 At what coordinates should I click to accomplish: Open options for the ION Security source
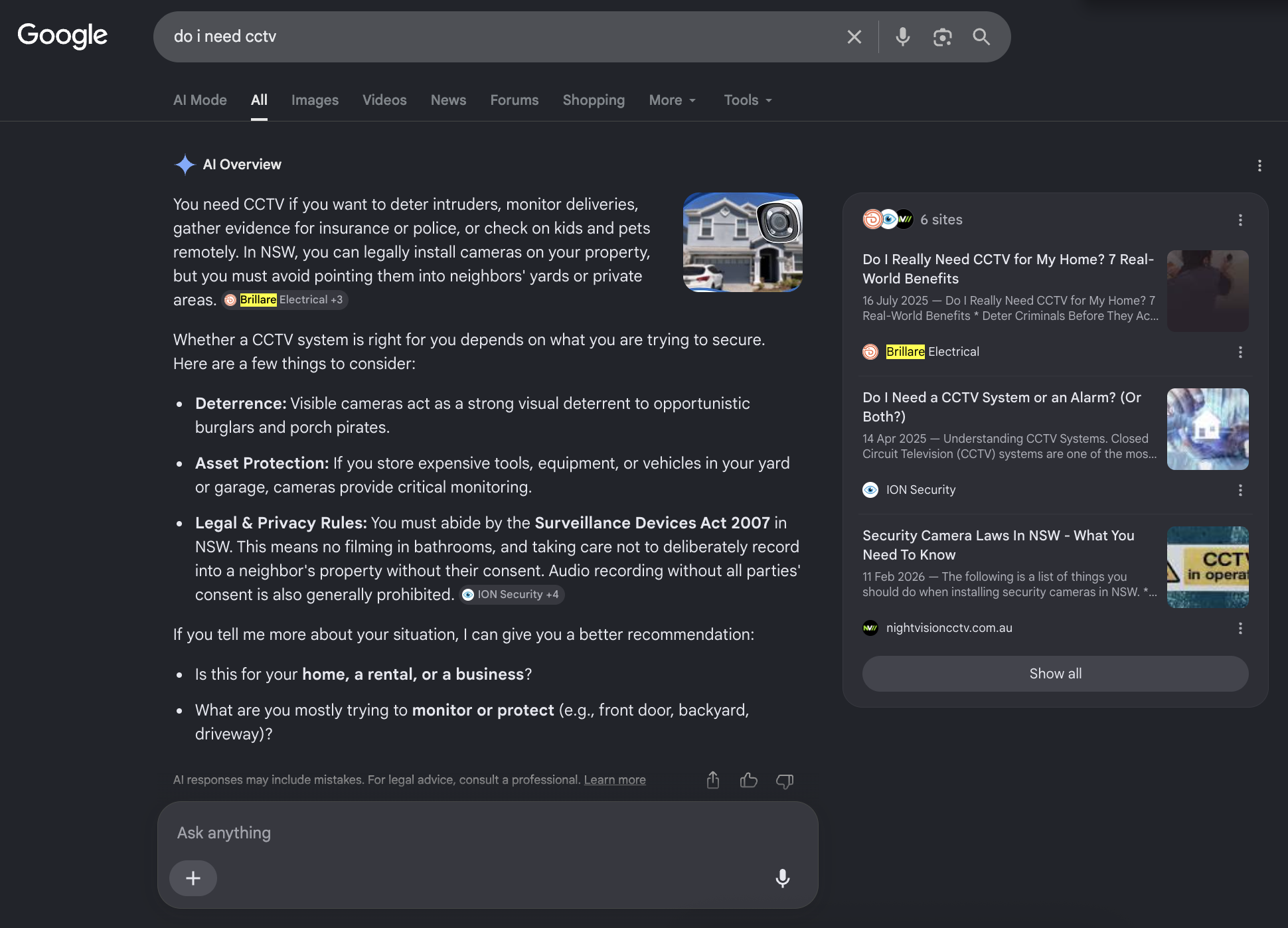point(1240,490)
